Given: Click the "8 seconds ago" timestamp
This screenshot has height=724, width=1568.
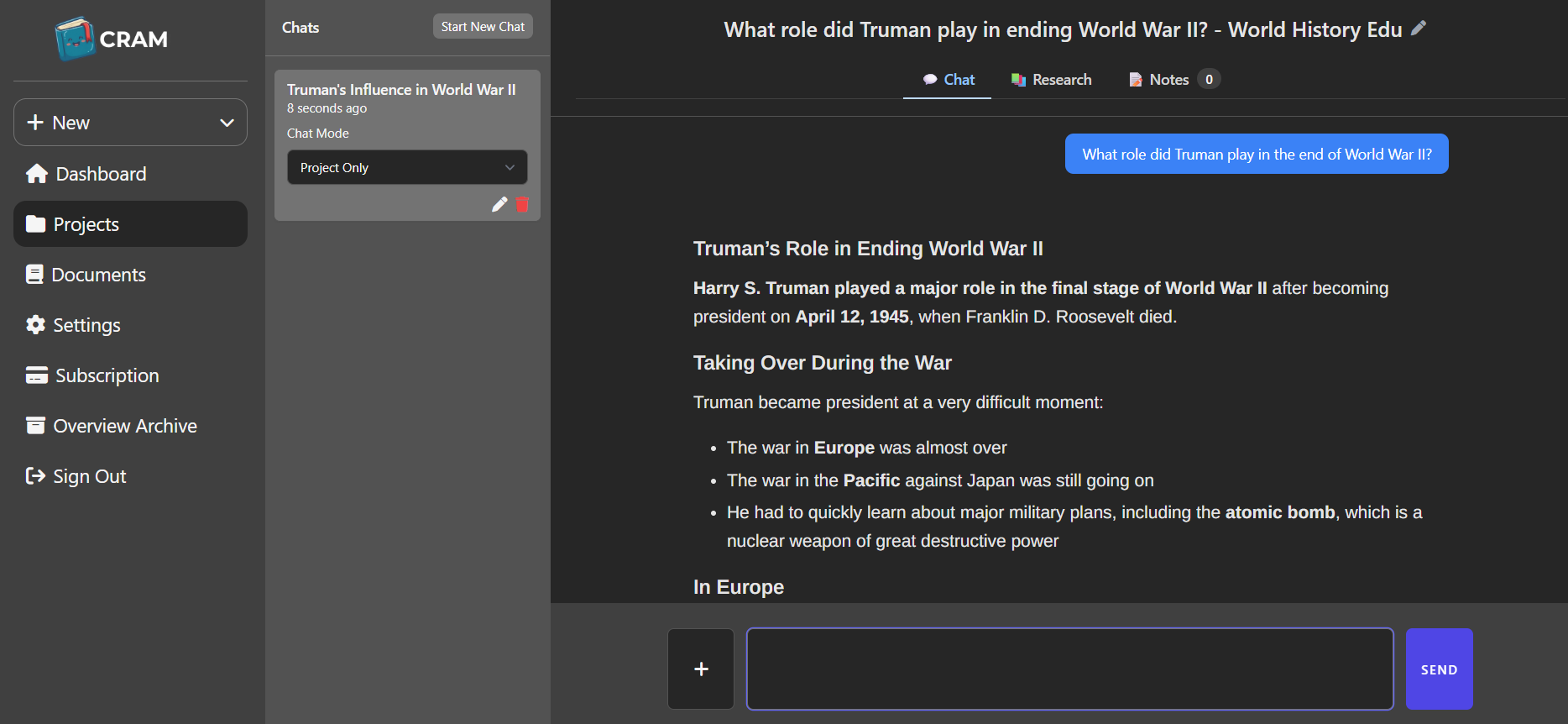Looking at the screenshot, I should [x=327, y=108].
